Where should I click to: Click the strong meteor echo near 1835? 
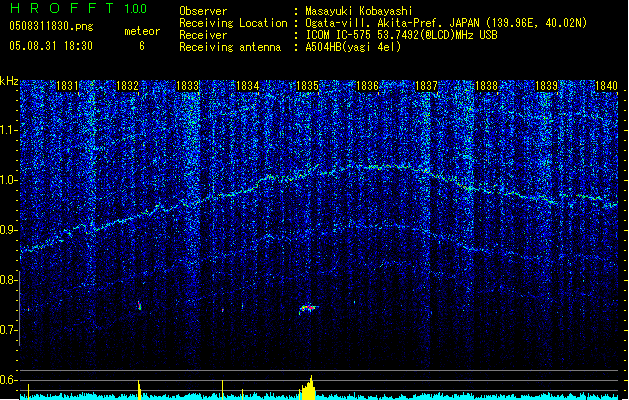tap(308, 308)
